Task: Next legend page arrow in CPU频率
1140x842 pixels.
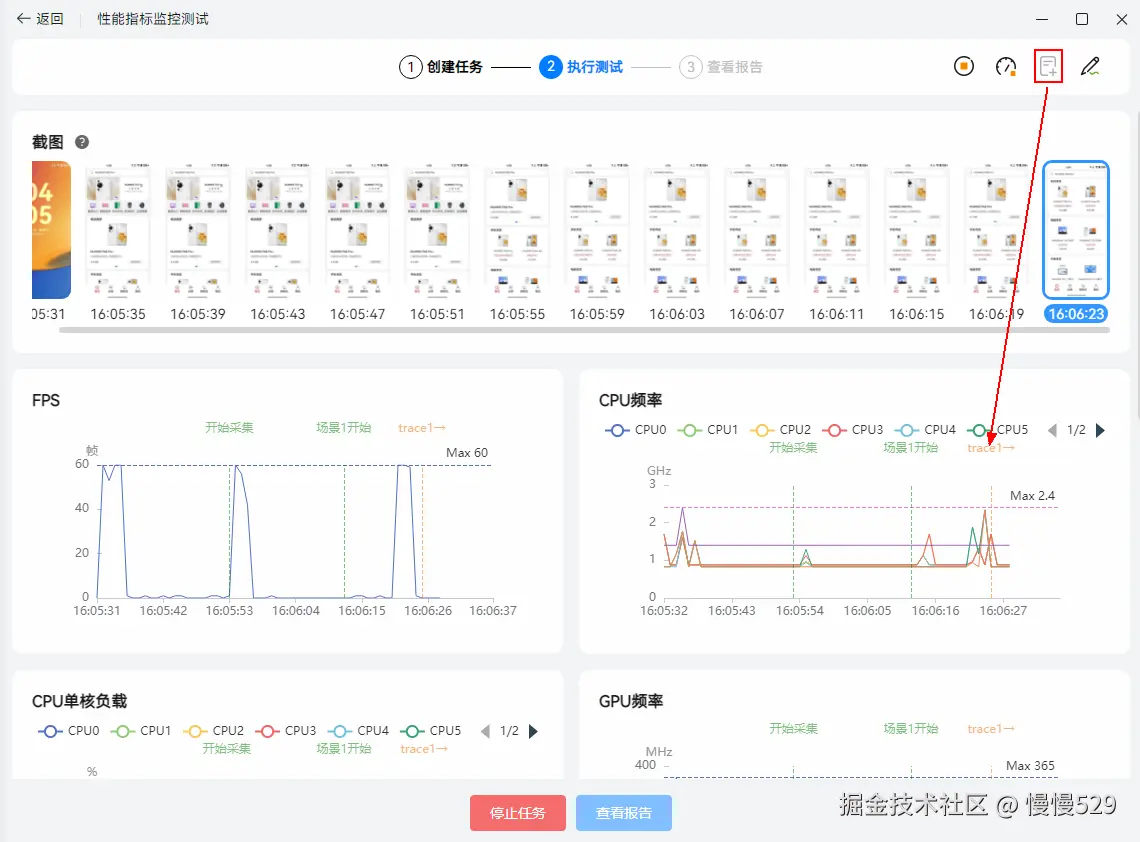Action: click(x=1100, y=430)
